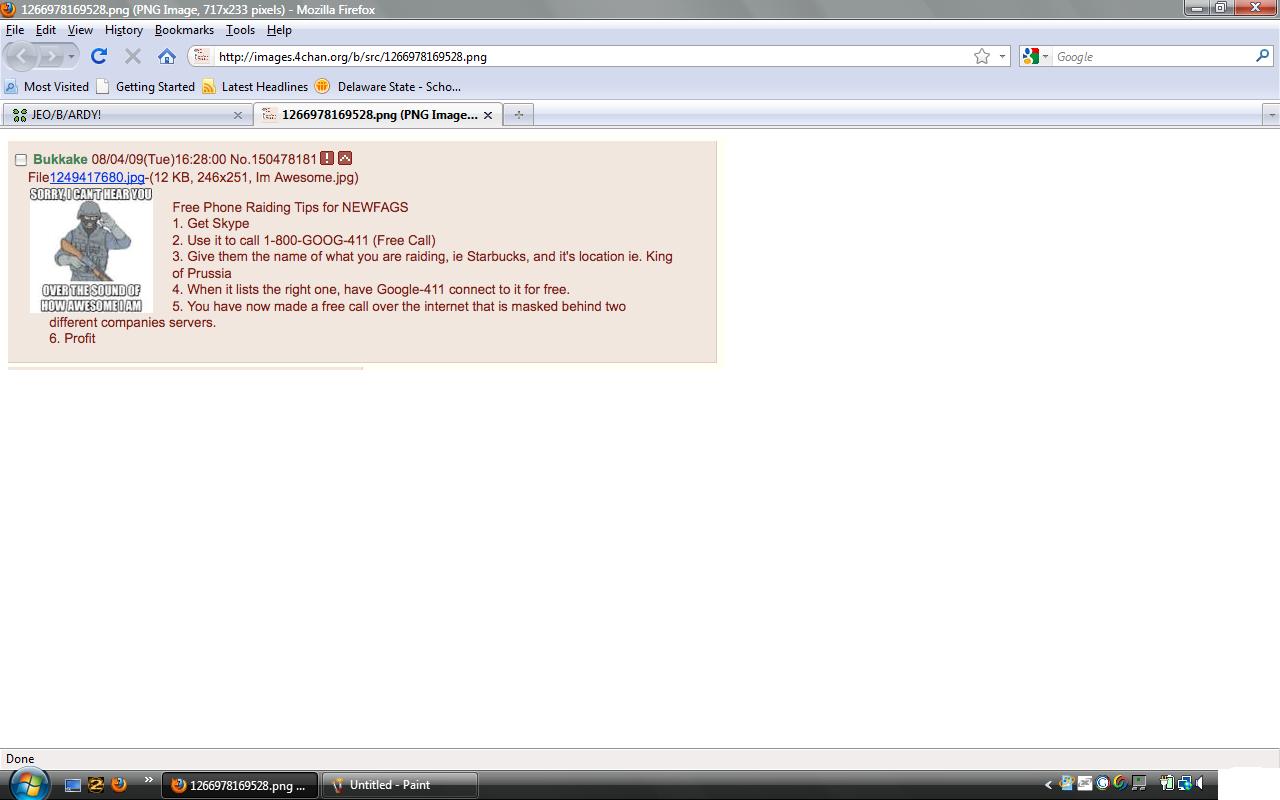Viewport: 1280px width, 800px height.
Task: Close the 1266978169528.png tab
Action: point(488,115)
